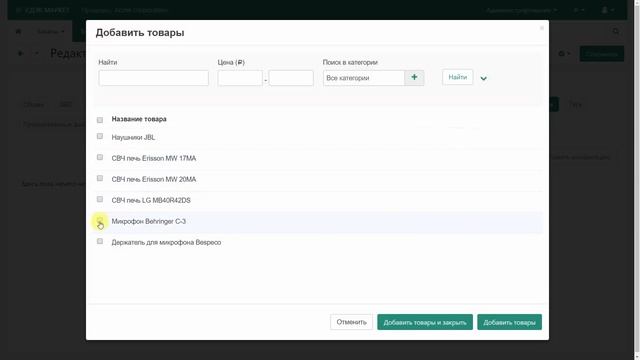Image resolution: width=640 pixels, height=360 pixels.
Task: Close the Добавить товары dialog
Action: click(x=542, y=28)
